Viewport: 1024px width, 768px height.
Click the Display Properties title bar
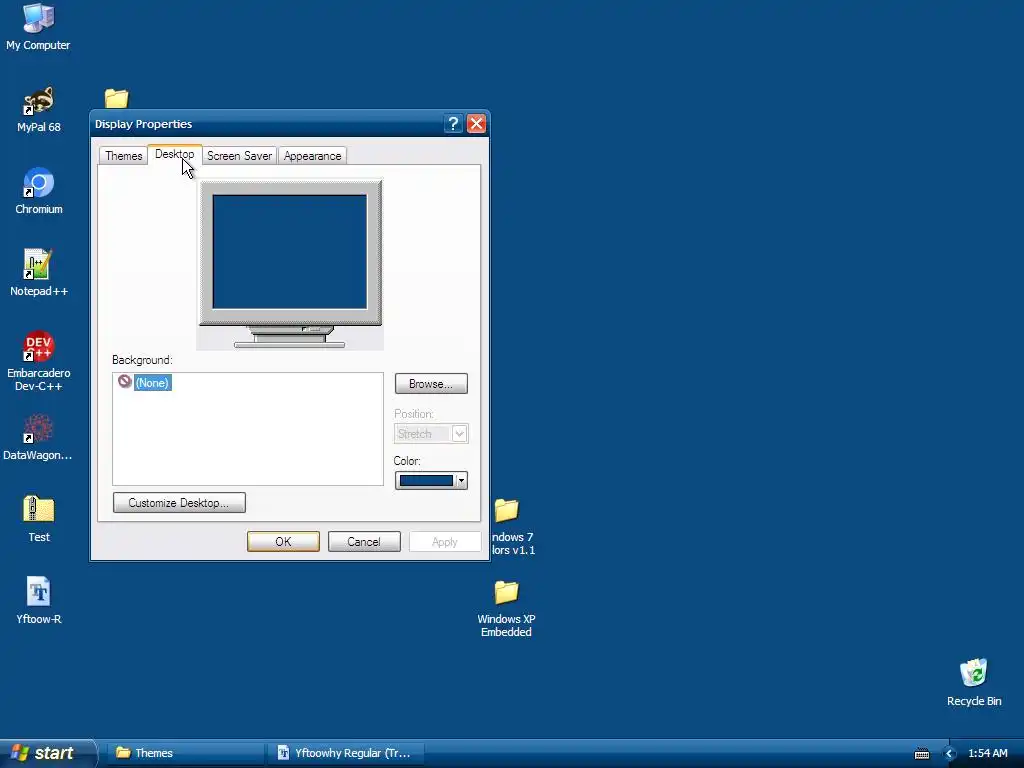pos(268,123)
